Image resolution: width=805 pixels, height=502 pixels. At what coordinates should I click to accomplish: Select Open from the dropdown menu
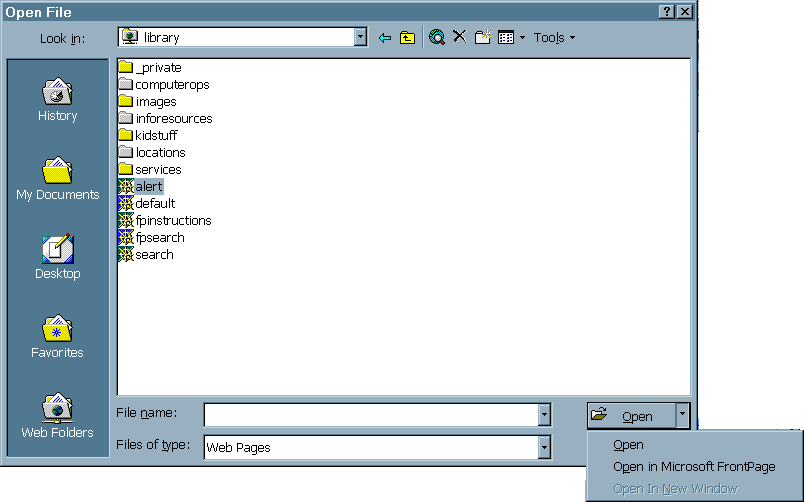click(x=628, y=445)
